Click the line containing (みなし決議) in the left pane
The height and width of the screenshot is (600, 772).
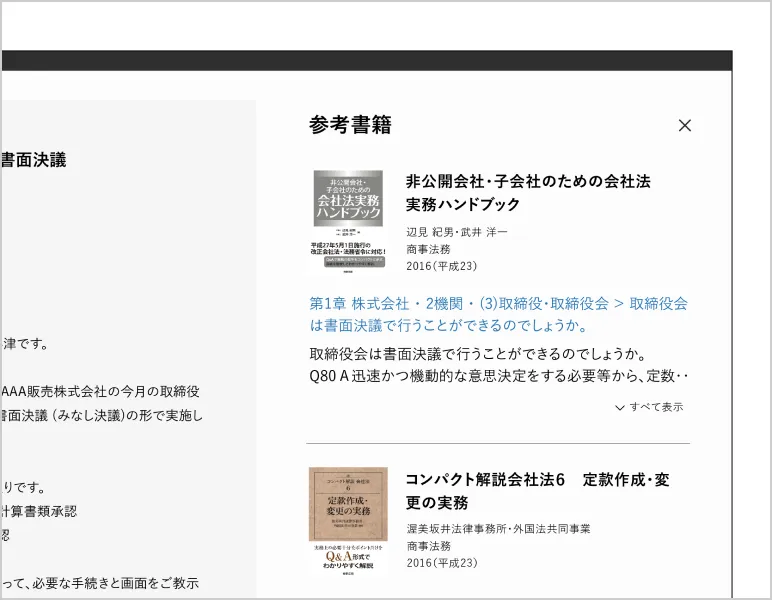pos(101,415)
